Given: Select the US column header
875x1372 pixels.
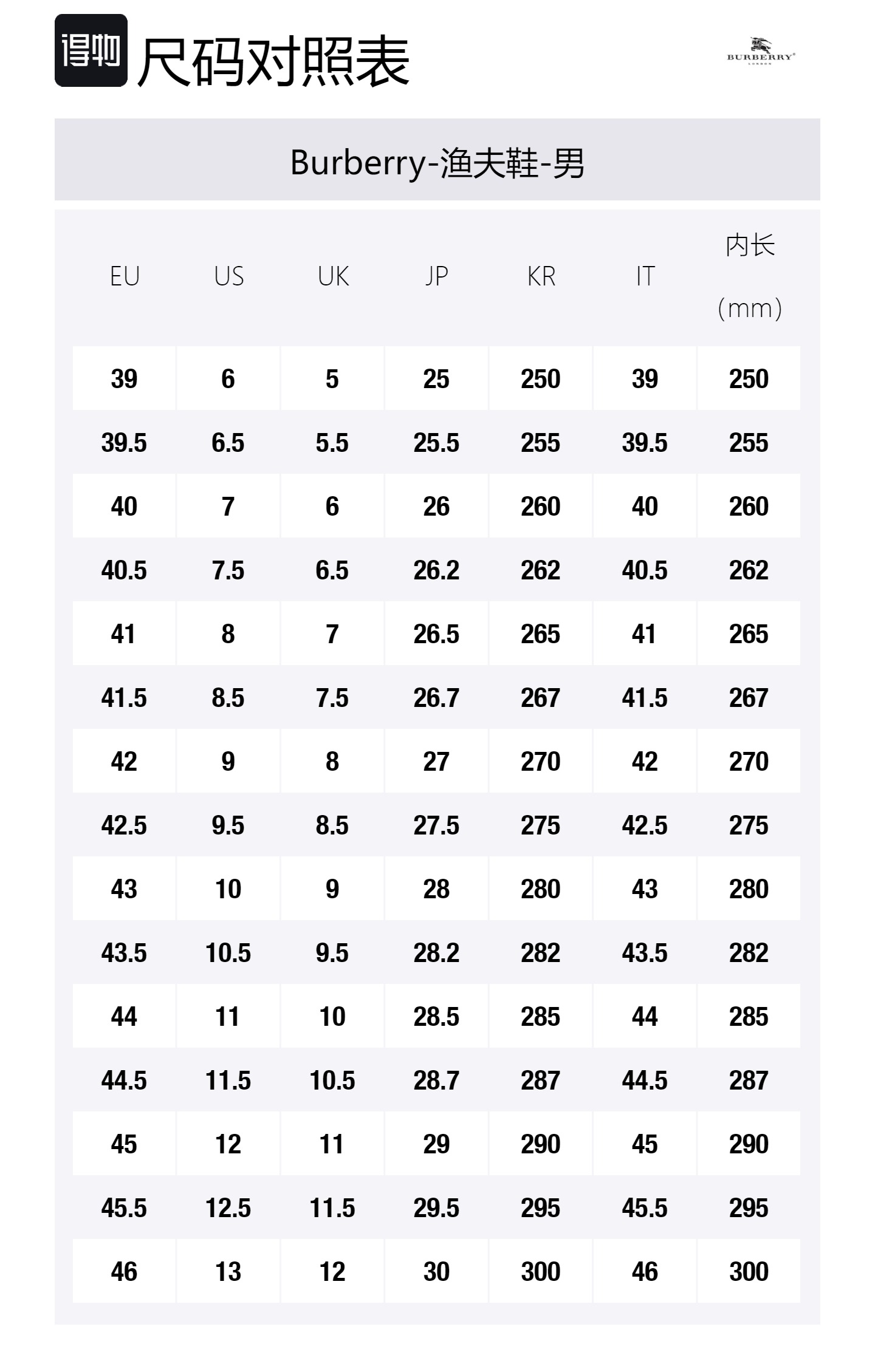Looking at the screenshot, I should pyautogui.click(x=228, y=276).
